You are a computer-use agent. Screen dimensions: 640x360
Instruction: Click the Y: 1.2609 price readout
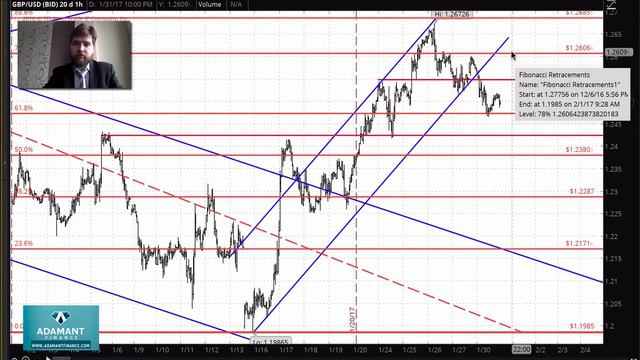pos(176,4)
